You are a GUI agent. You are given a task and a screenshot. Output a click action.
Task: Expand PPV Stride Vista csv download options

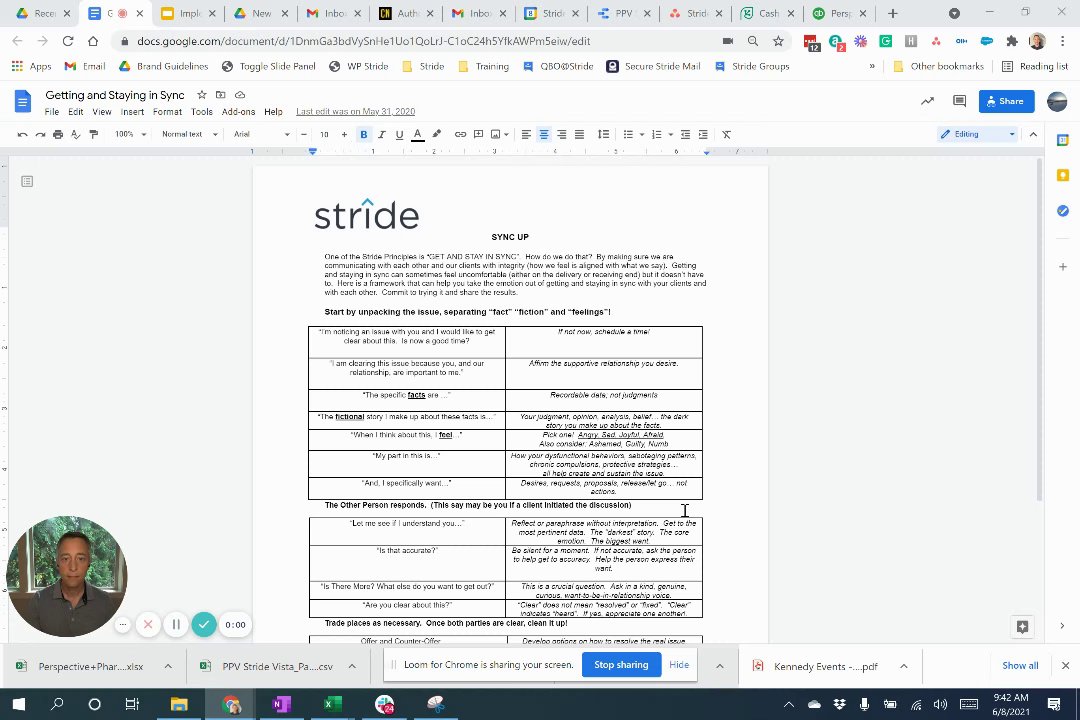click(352, 666)
